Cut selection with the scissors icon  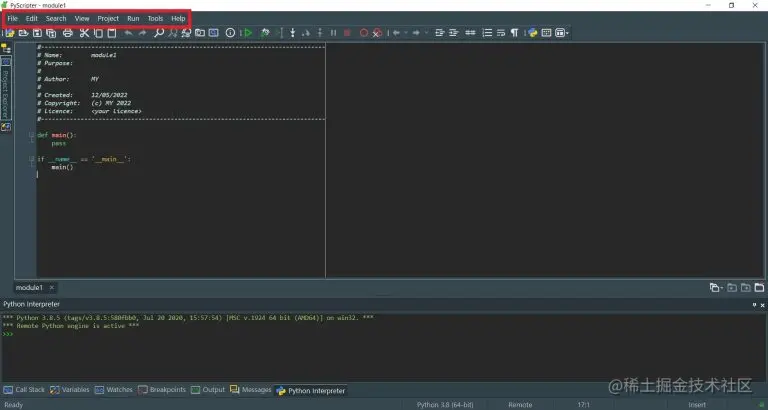84,33
